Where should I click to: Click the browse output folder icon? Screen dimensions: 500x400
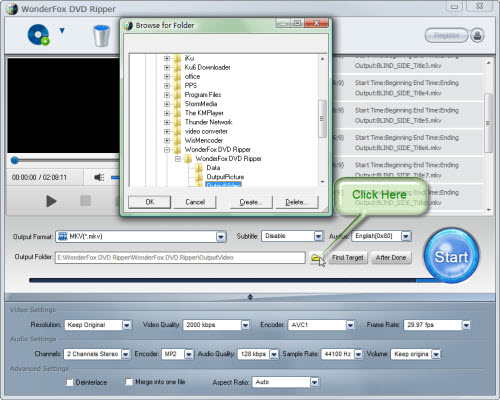[x=316, y=258]
